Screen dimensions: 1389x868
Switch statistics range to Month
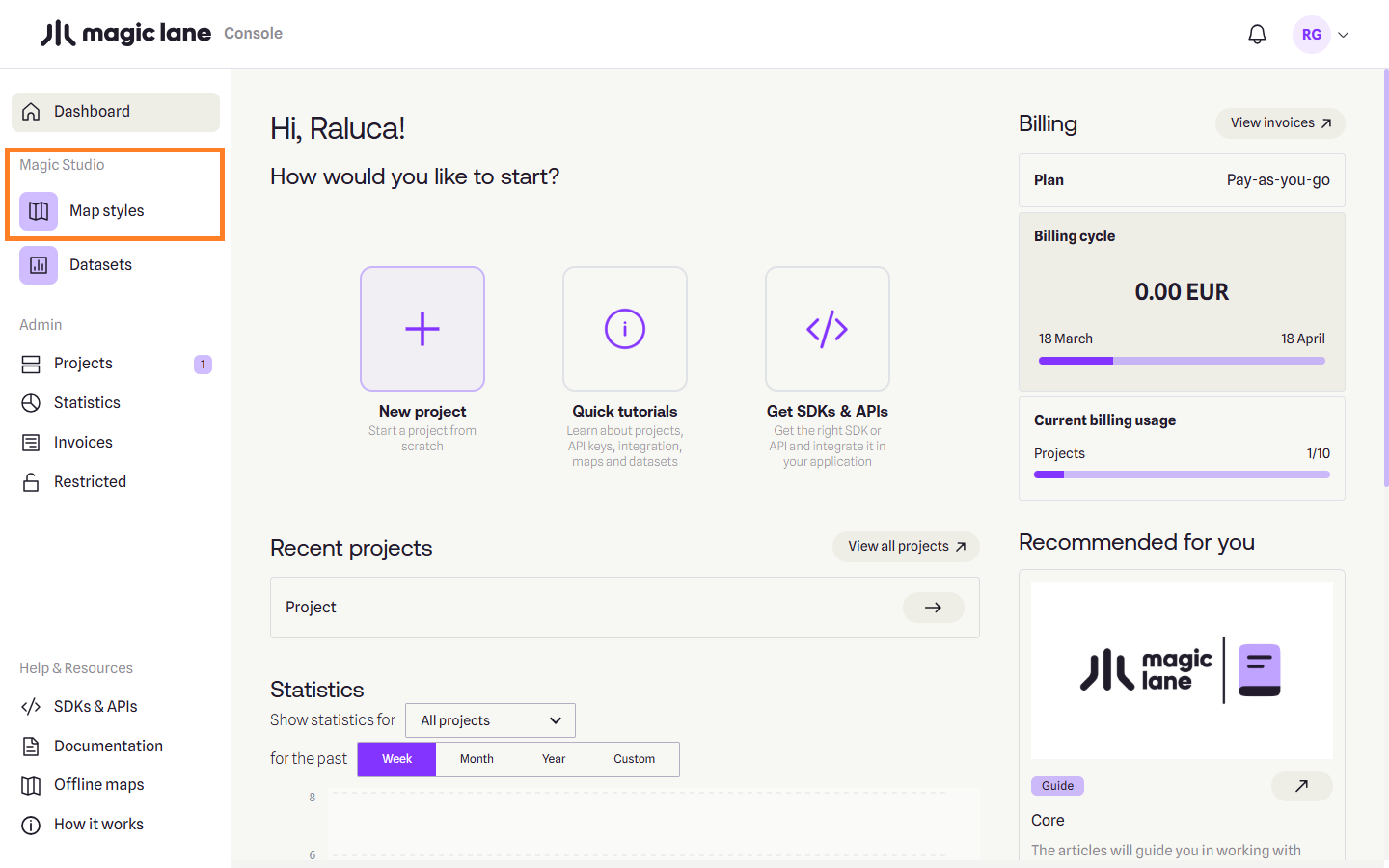477,759
